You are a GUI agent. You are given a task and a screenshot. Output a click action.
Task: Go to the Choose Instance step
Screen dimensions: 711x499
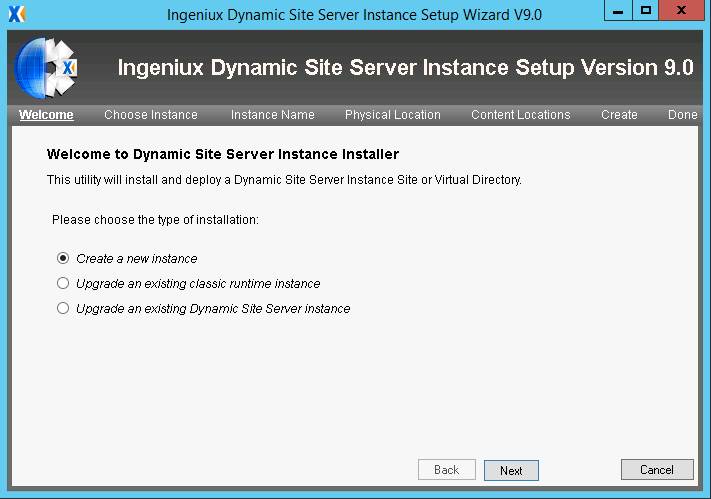click(x=151, y=115)
